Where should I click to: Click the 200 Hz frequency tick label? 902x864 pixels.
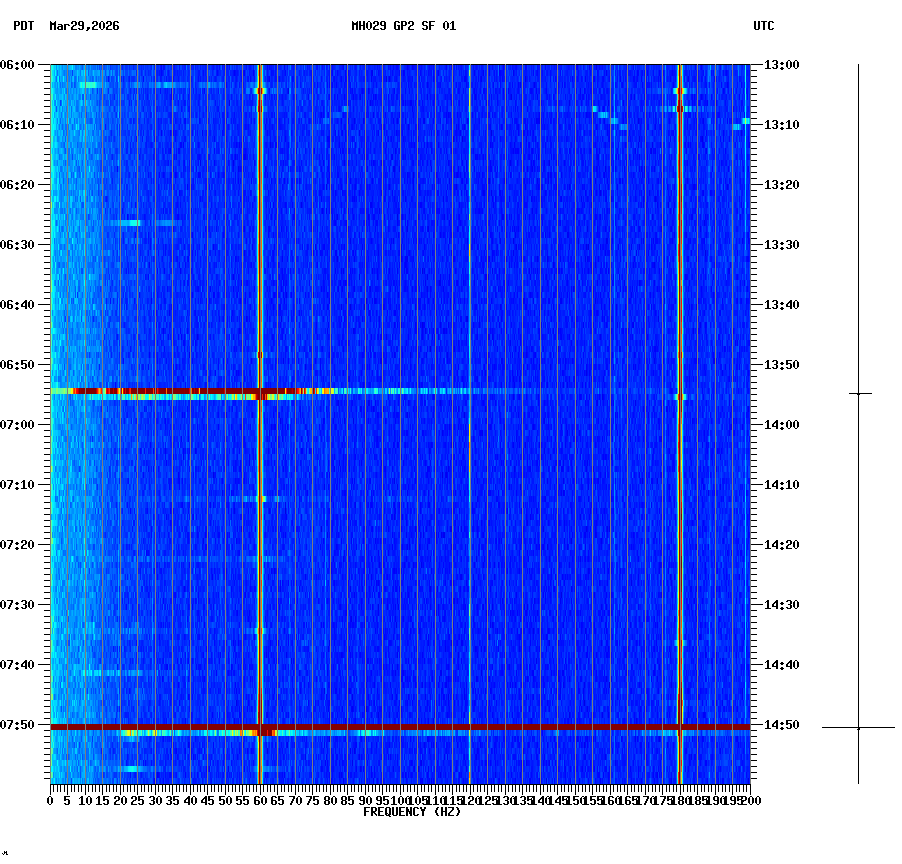coord(752,800)
